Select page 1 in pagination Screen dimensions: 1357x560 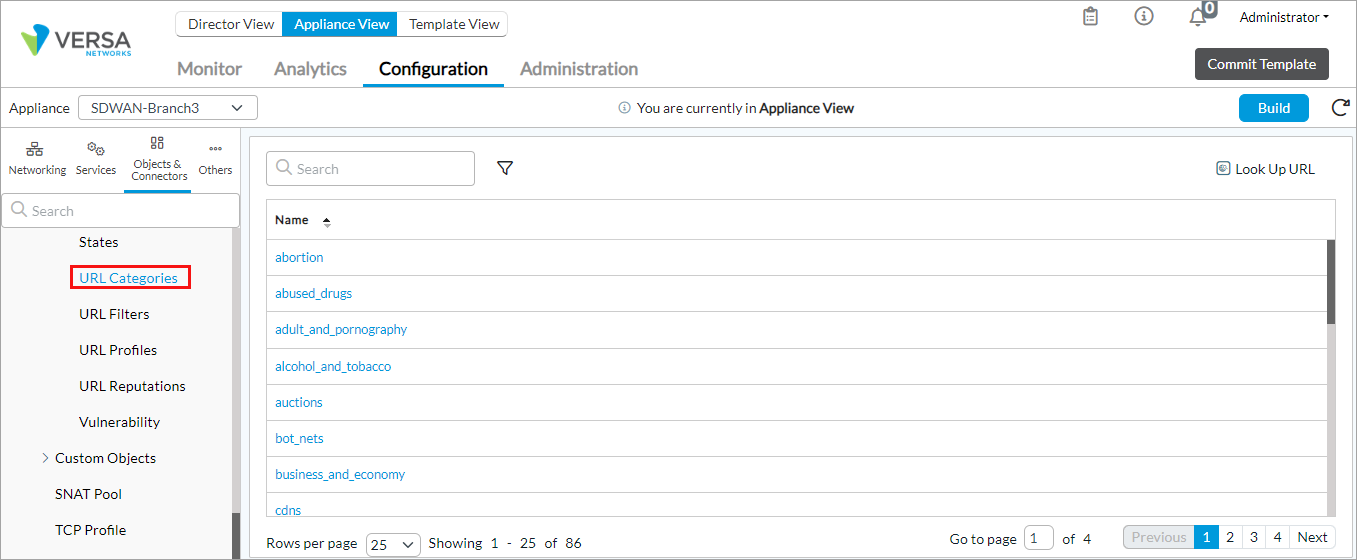[1206, 537]
